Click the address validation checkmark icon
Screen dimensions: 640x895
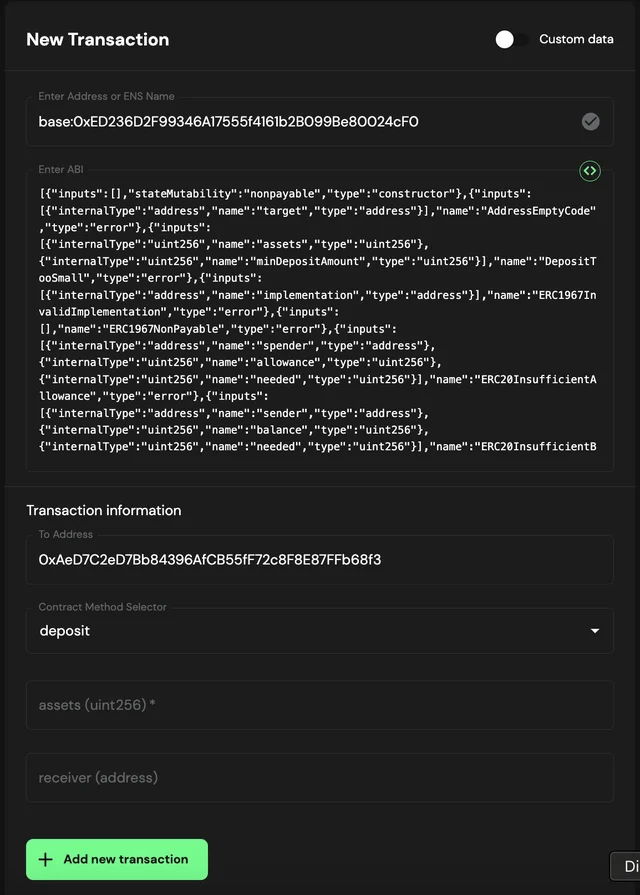point(589,121)
